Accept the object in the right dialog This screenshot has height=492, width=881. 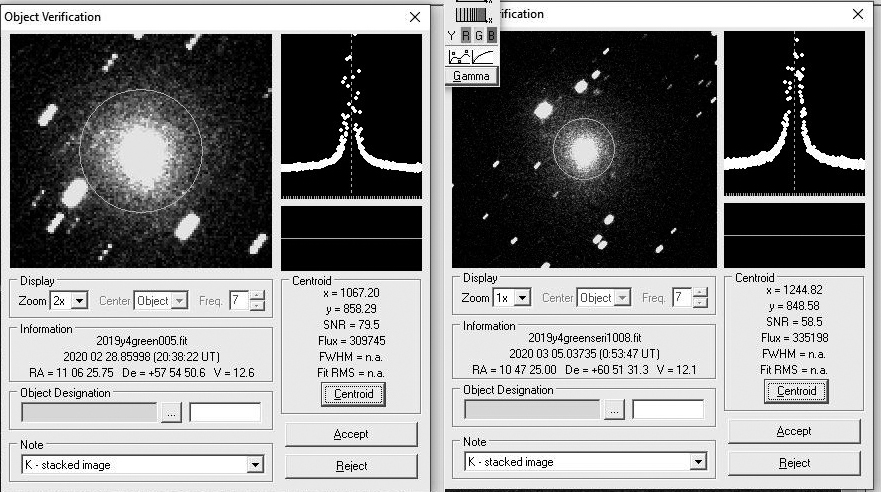click(794, 431)
